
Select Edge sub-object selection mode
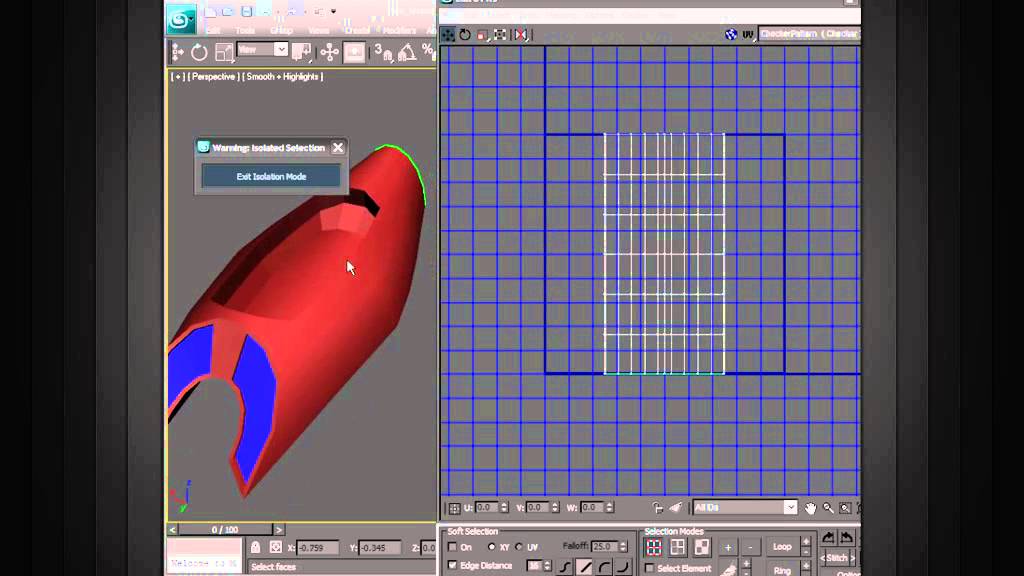[678, 547]
